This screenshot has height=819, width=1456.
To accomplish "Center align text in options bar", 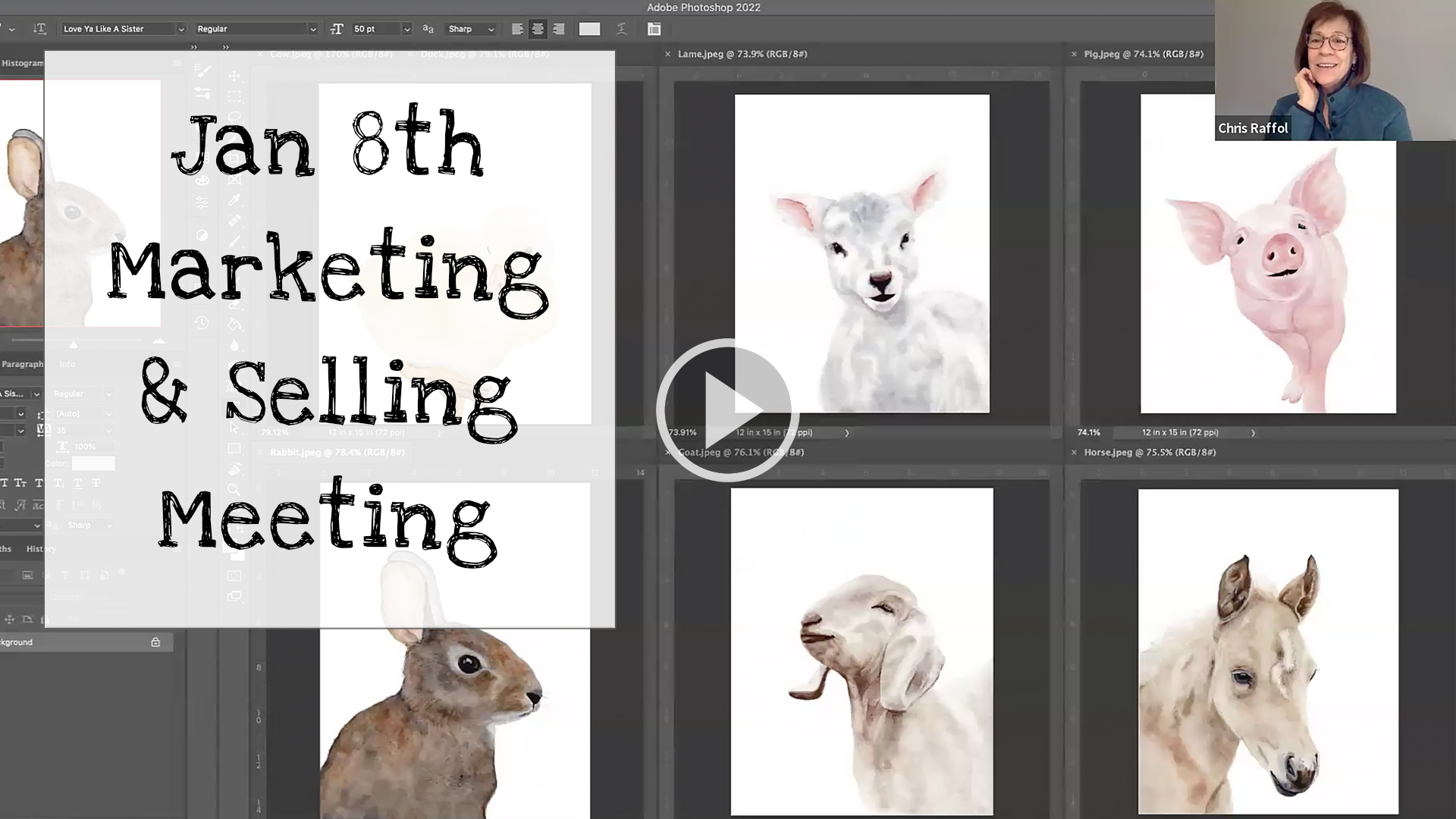I will click(538, 29).
